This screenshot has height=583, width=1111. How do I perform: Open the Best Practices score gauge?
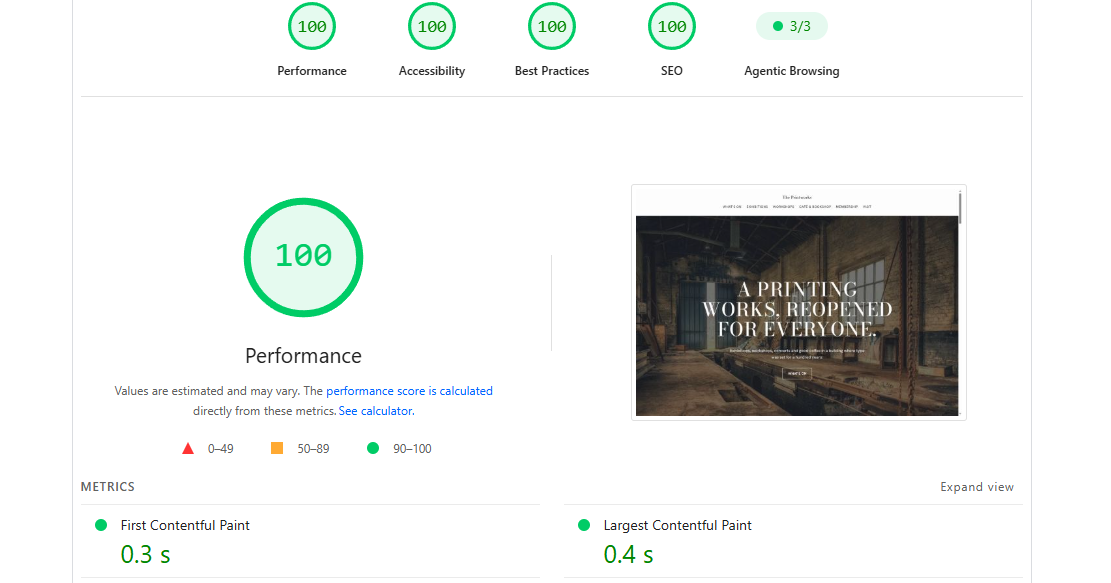pos(552,26)
